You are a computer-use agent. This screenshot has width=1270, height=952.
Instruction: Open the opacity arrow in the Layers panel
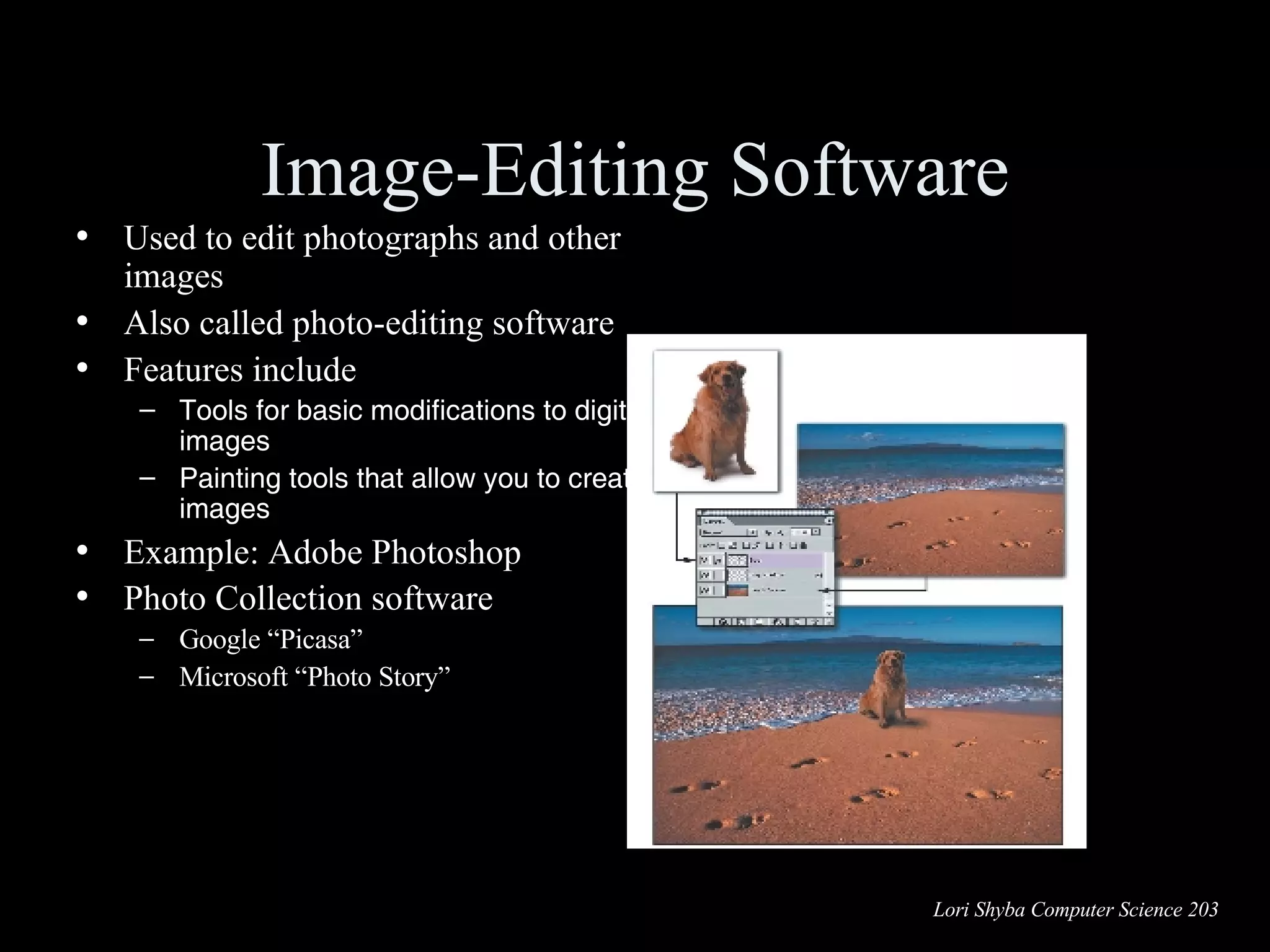pos(815,532)
